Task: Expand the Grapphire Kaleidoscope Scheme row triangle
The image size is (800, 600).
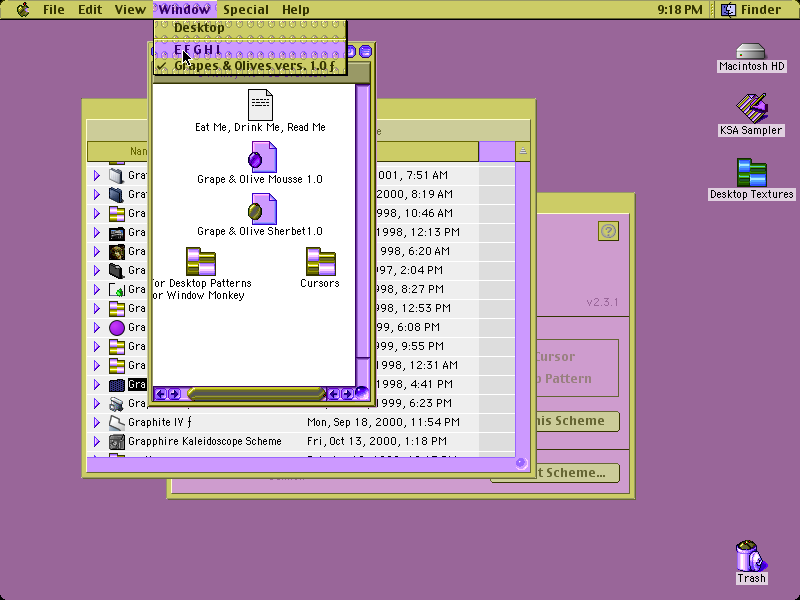Action: [x=97, y=441]
